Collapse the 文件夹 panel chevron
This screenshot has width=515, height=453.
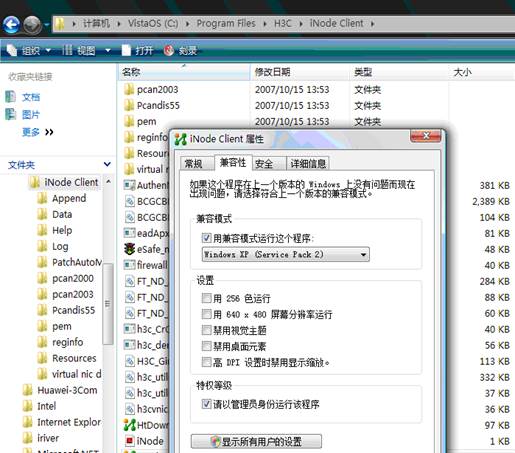(x=107, y=164)
